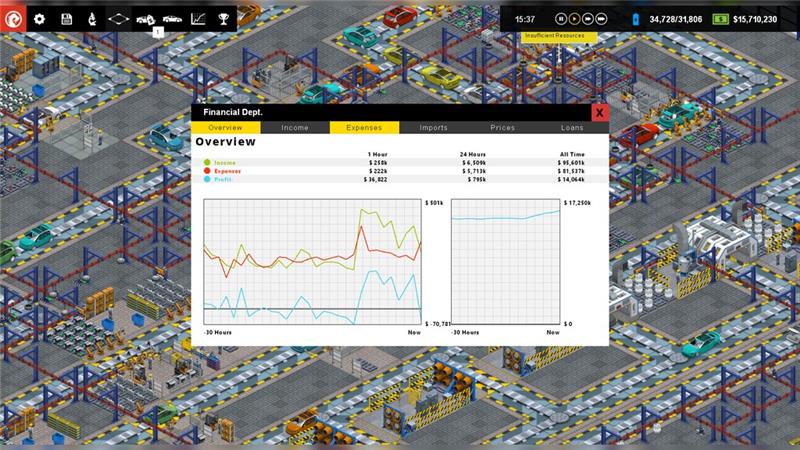Set game to normal play speed
Screen dimensions: 800x450
click(575, 18)
